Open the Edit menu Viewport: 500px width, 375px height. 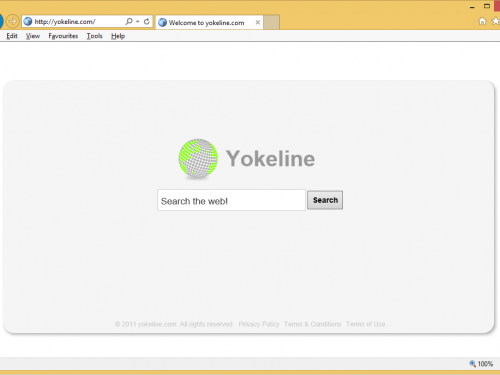(x=12, y=36)
